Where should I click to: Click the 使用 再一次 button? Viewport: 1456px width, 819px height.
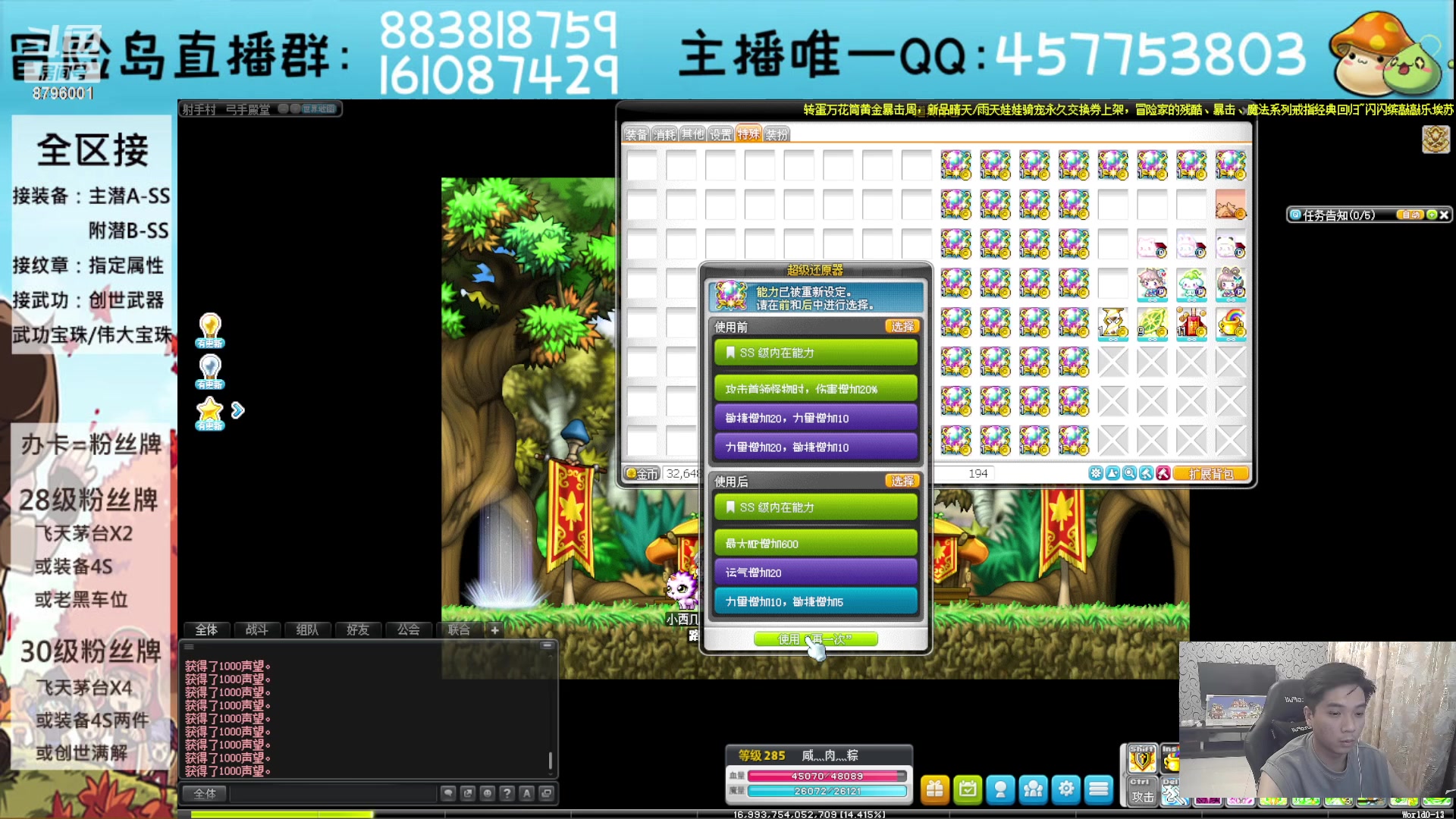(x=816, y=639)
